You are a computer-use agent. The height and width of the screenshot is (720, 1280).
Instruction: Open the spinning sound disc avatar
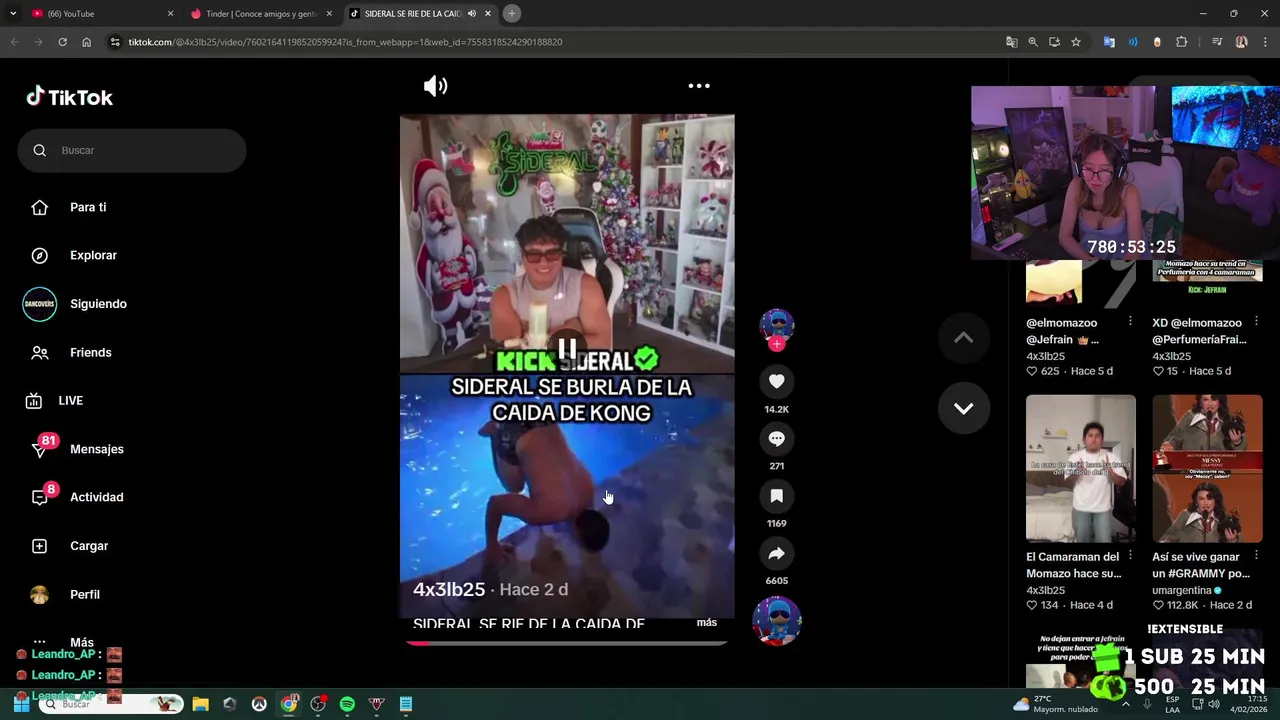coord(777,621)
